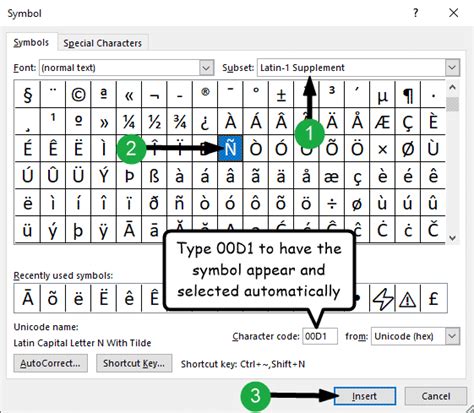Viewport: 474px width, 413px height.
Task: Click the symbol grid scrollbar thumb
Action: 452,104
